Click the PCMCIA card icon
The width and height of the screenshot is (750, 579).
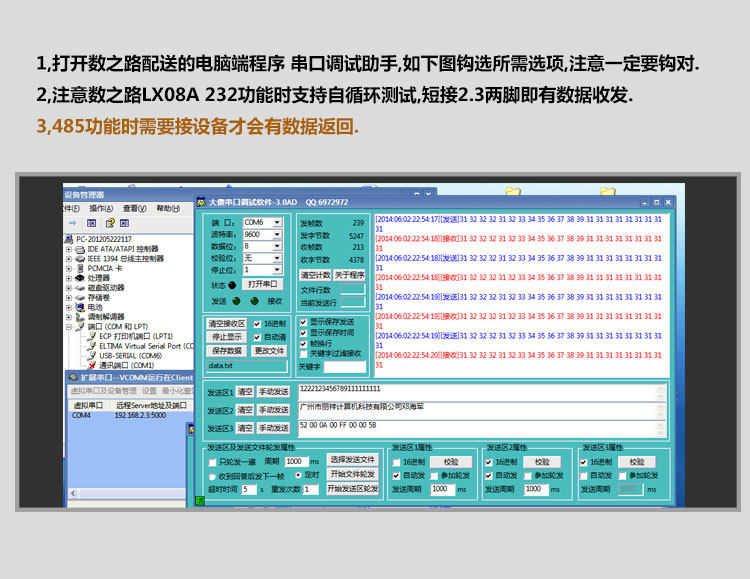point(80,268)
